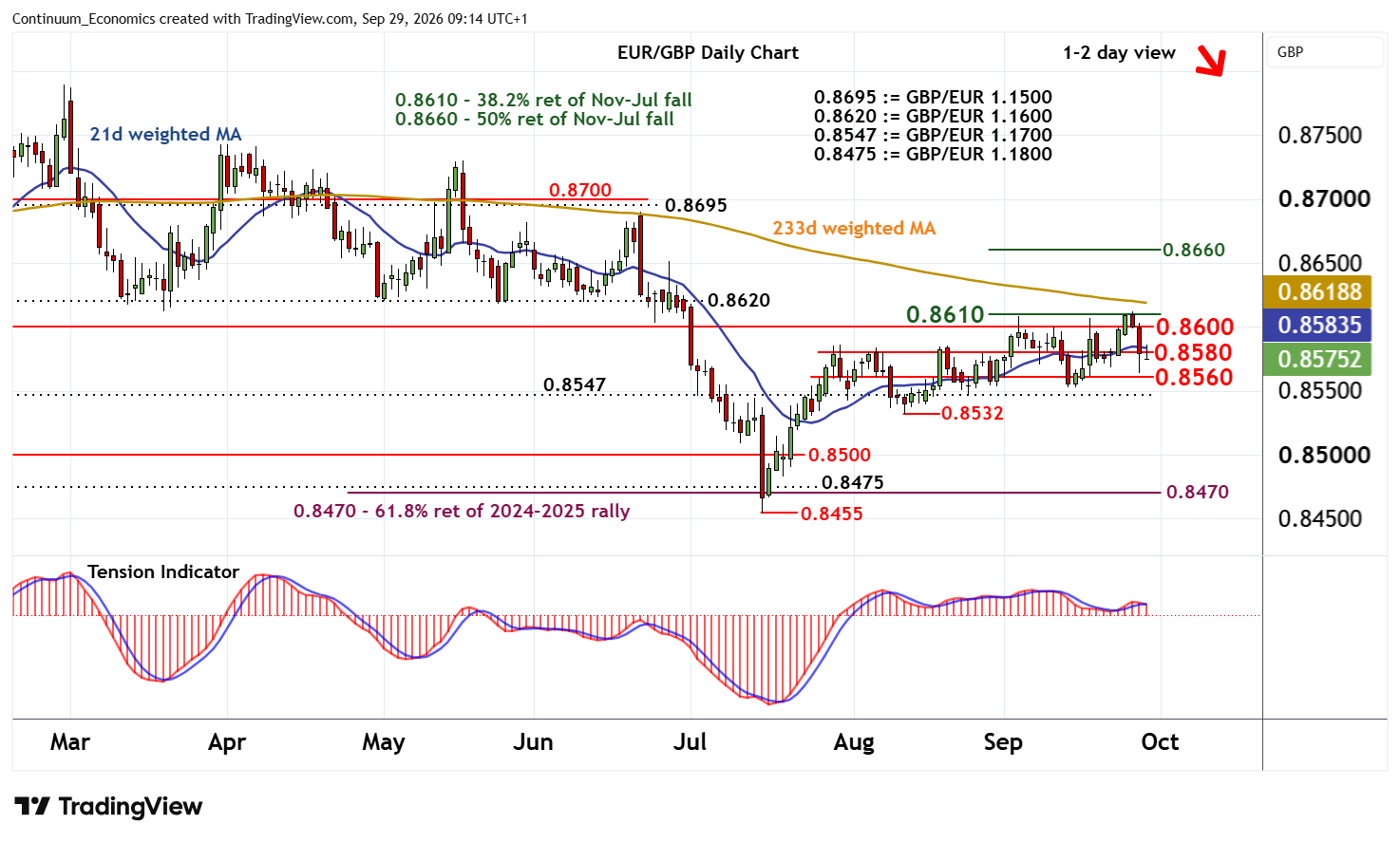Click the 1-2 day view label

(x=1119, y=53)
